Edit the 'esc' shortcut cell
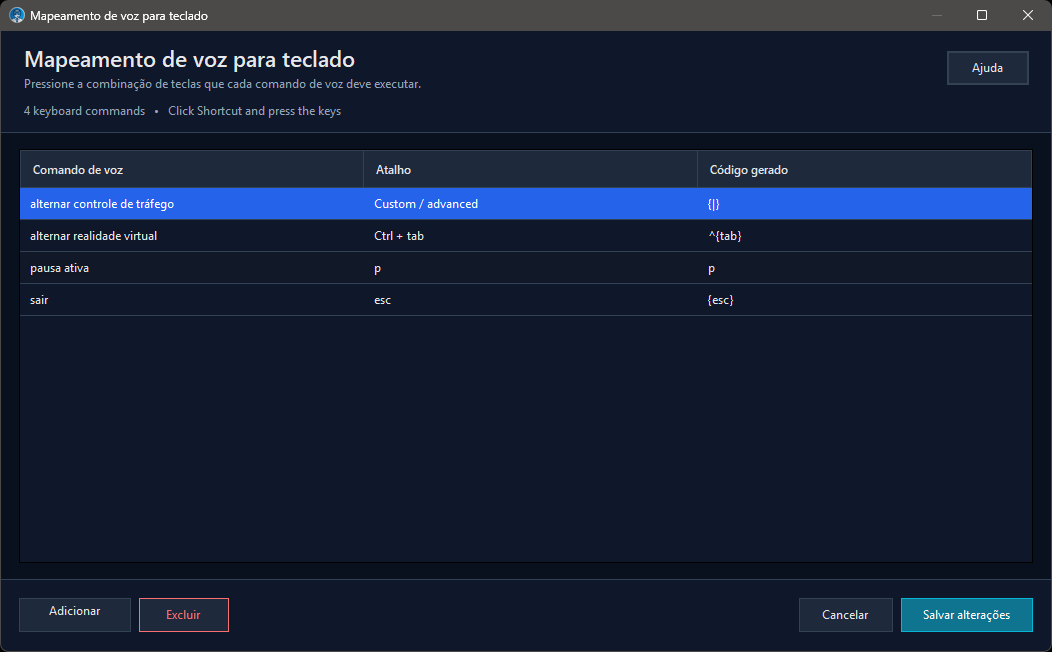Screen dimensions: 1052x652 [530, 300]
